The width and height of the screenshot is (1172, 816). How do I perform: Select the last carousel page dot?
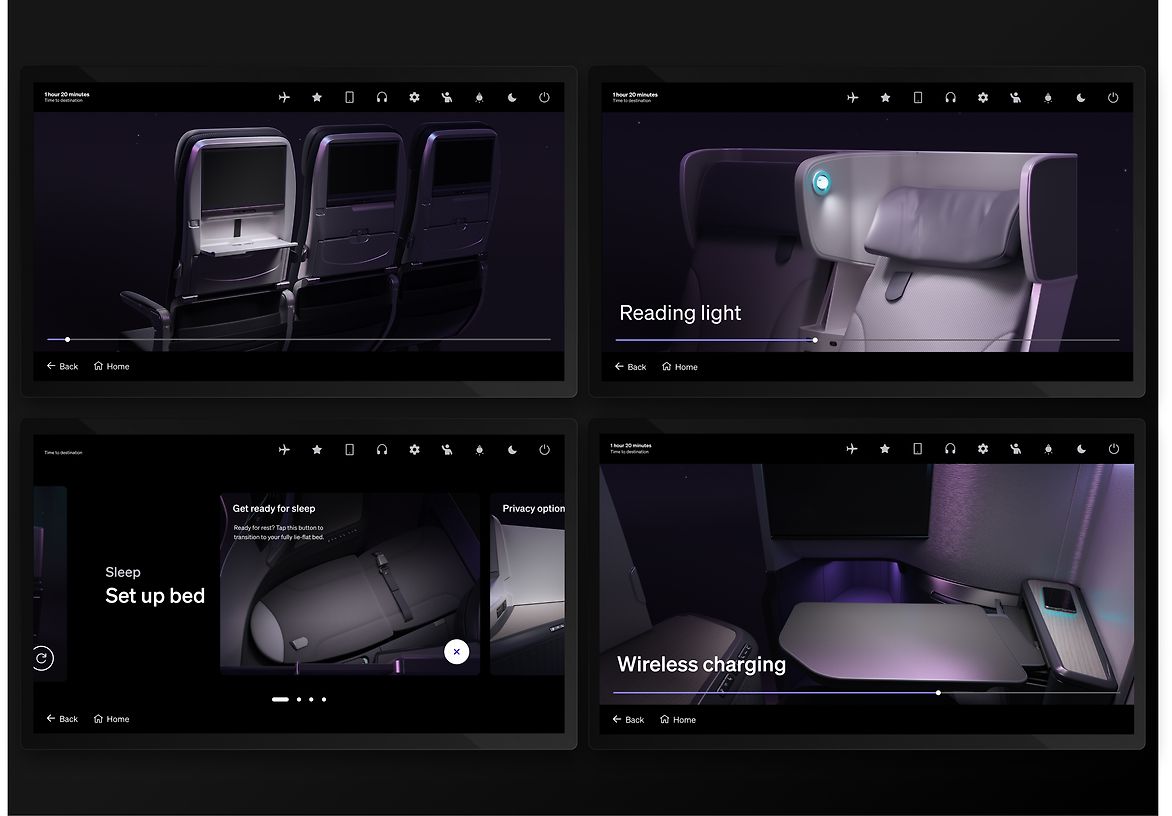(x=324, y=699)
